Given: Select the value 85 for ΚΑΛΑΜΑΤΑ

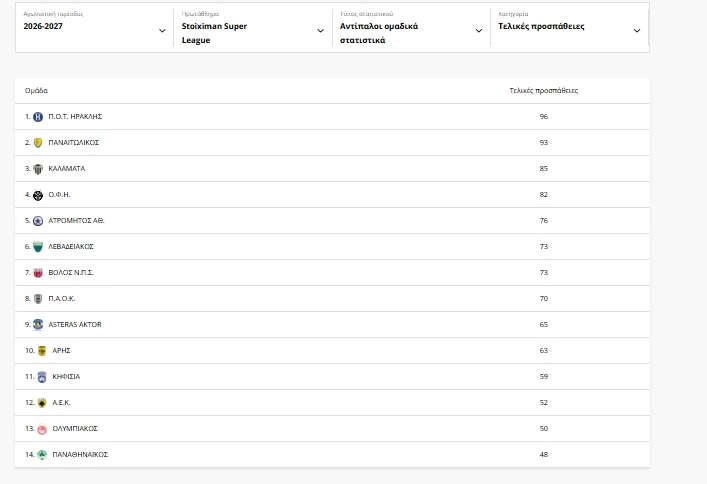Looking at the screenshot, I should coord(544,169).
